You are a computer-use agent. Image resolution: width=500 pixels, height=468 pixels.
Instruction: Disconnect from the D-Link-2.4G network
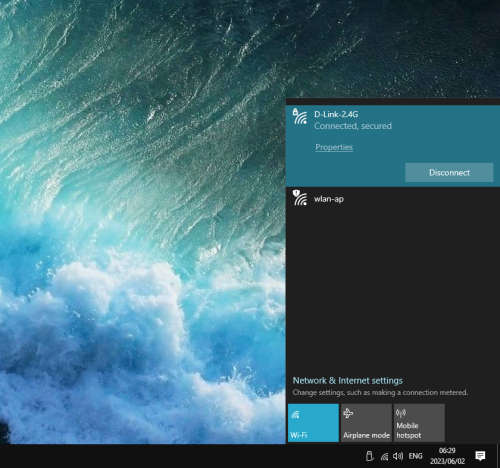(x=449, y=172)
